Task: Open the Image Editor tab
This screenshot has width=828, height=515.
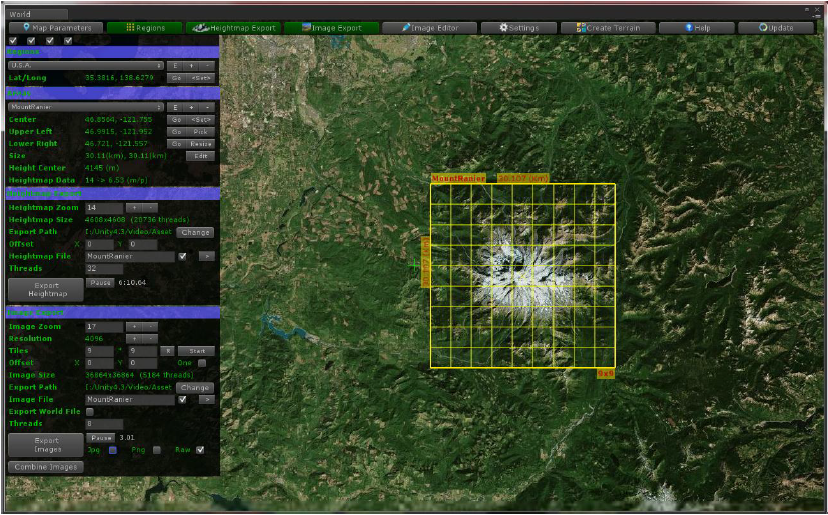Action: pyautogui.click(x=429, y=28)
